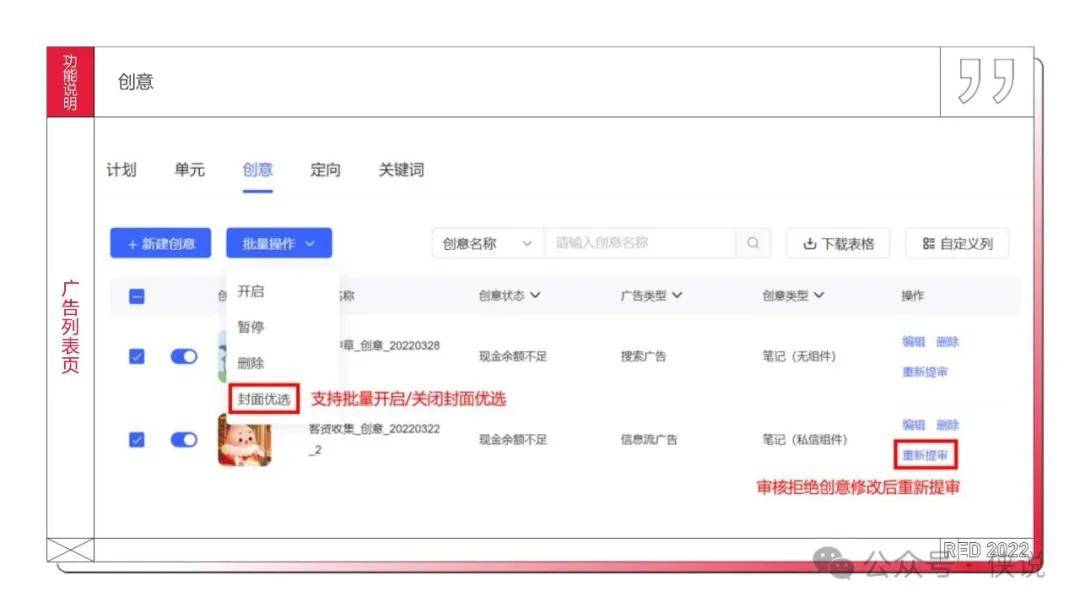Click the 新建创意 button

[x=160, y=243]
